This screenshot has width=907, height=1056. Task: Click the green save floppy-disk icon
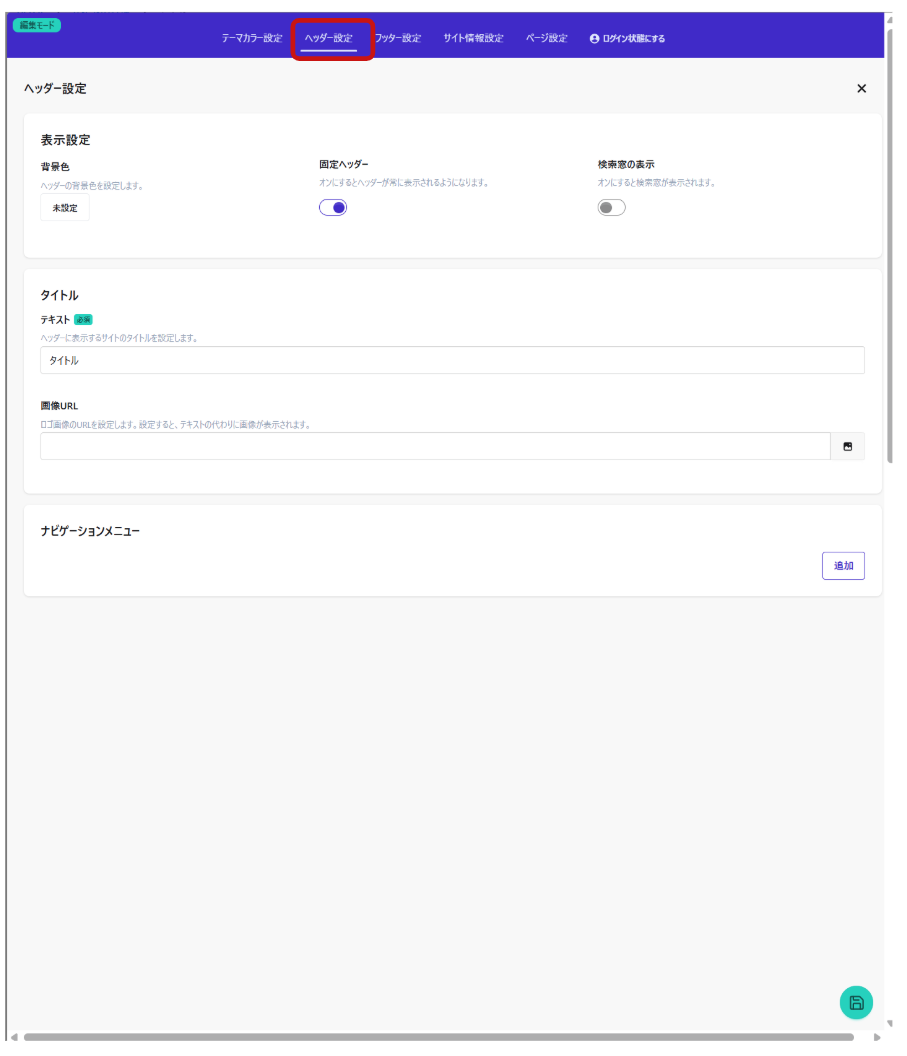tap(855, 1002)
